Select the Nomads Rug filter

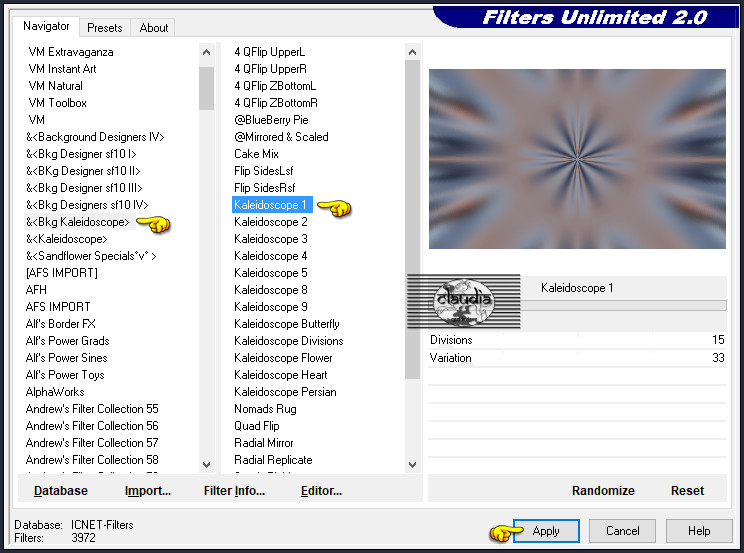click(265, 409)
